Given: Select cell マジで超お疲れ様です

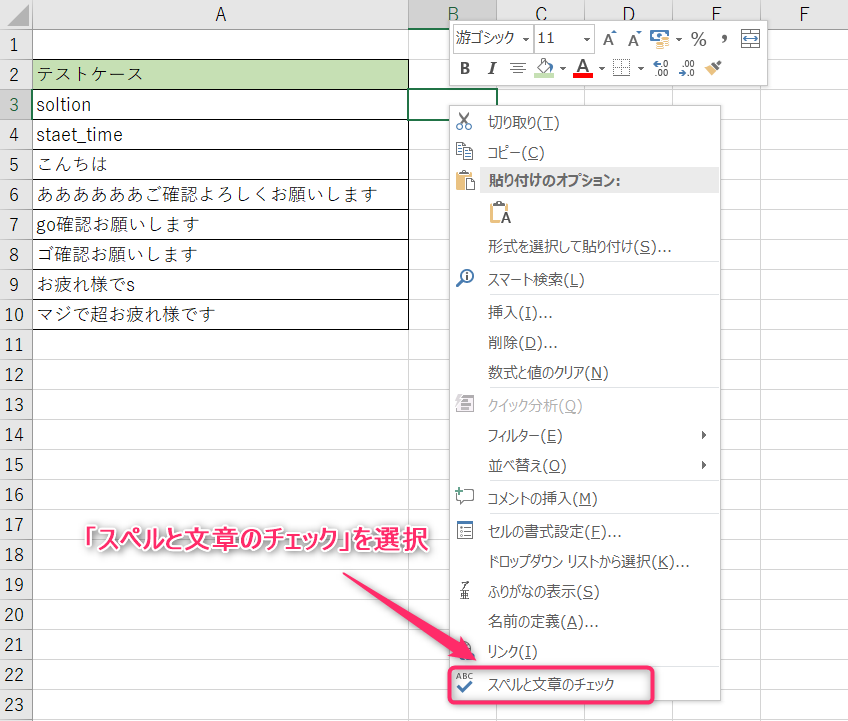Looking at the screenshot, I should pos(220,314).
